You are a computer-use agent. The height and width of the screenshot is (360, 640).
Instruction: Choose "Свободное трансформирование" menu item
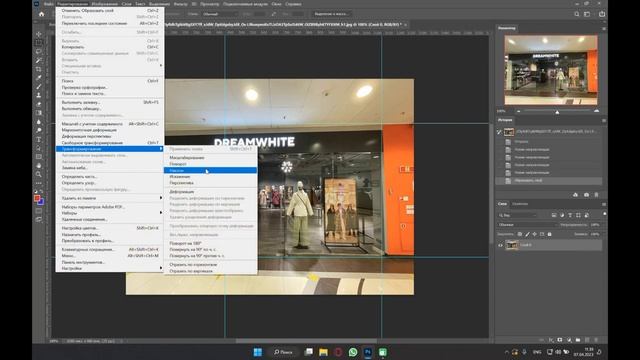pos(109,143)
